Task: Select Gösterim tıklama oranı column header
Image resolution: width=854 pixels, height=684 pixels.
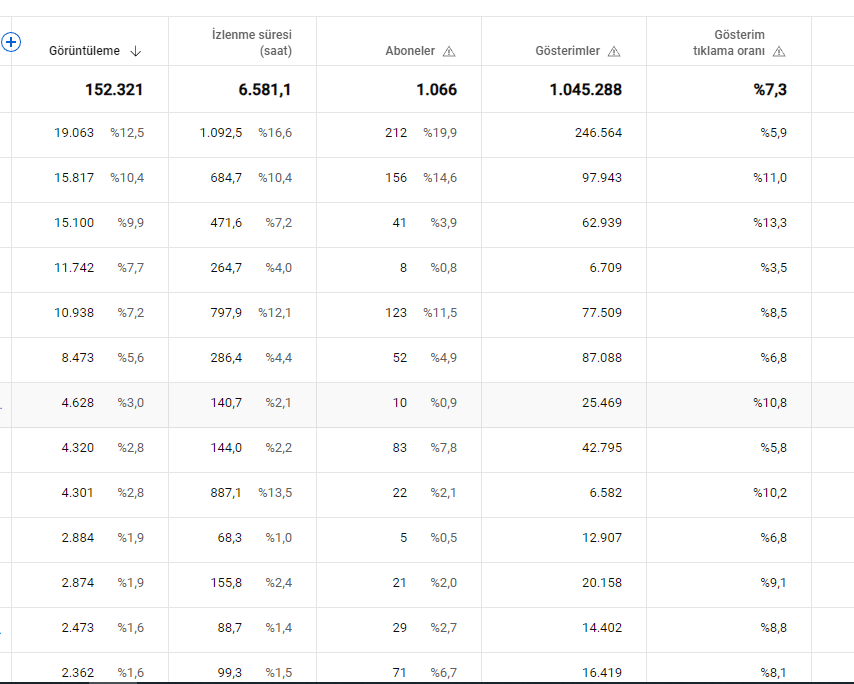Action: 729,43
